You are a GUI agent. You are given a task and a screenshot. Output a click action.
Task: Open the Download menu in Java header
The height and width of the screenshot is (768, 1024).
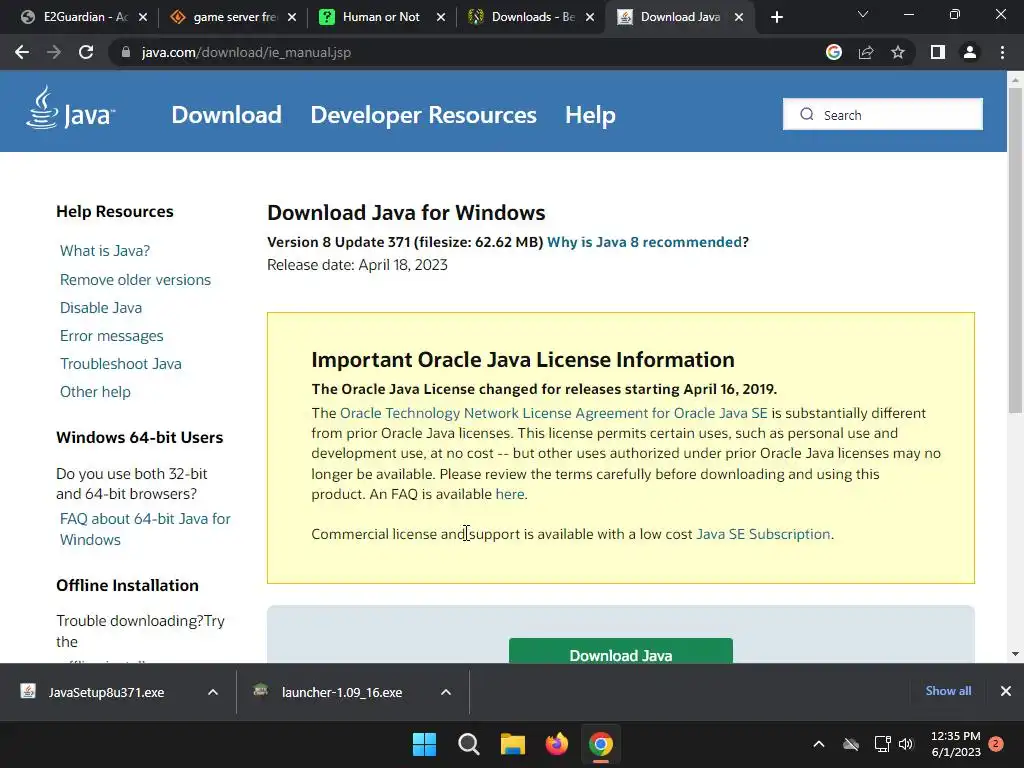coord(227,115)
